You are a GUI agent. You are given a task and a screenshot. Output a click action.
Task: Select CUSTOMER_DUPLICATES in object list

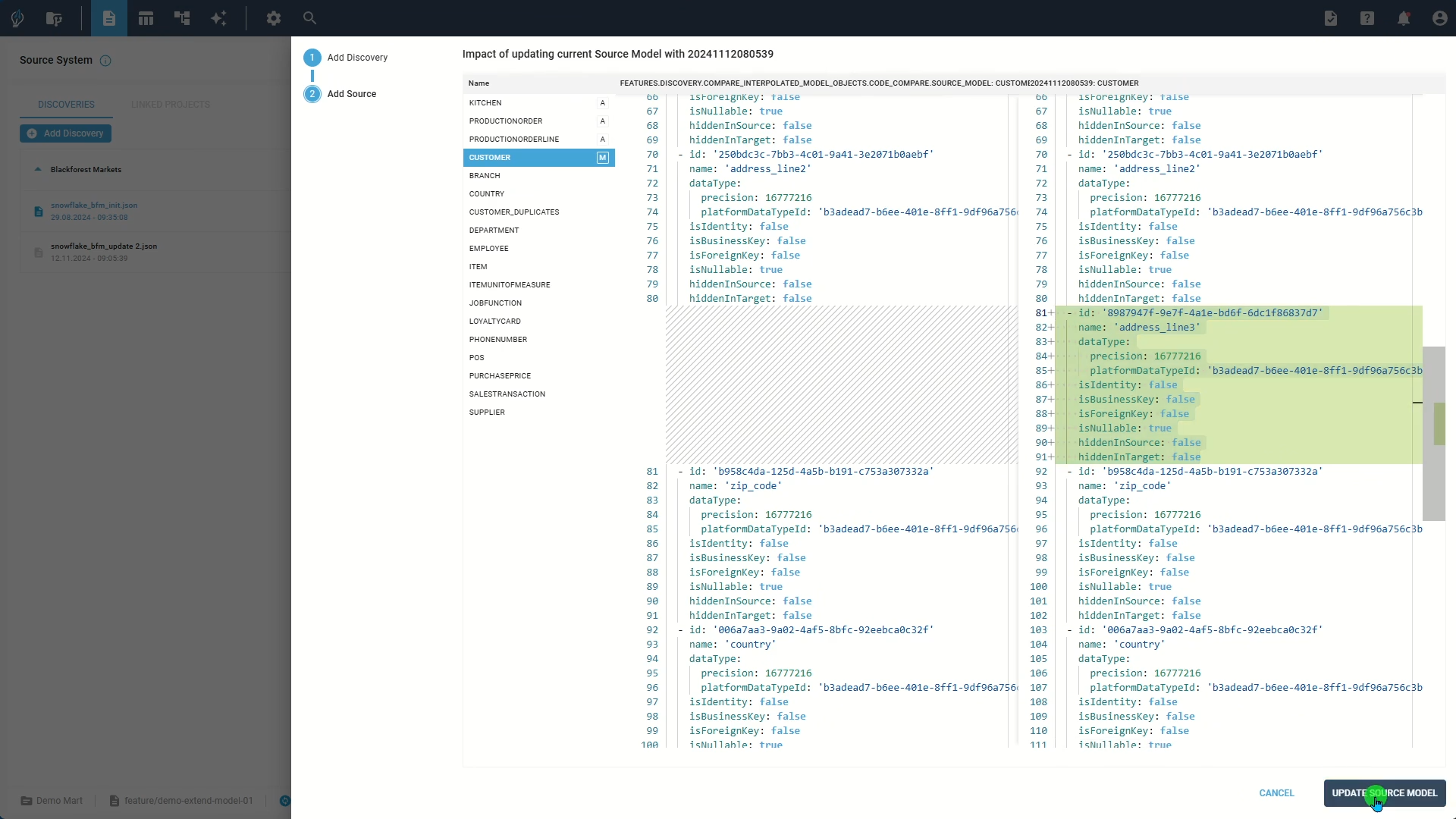(x=539, y=212)
